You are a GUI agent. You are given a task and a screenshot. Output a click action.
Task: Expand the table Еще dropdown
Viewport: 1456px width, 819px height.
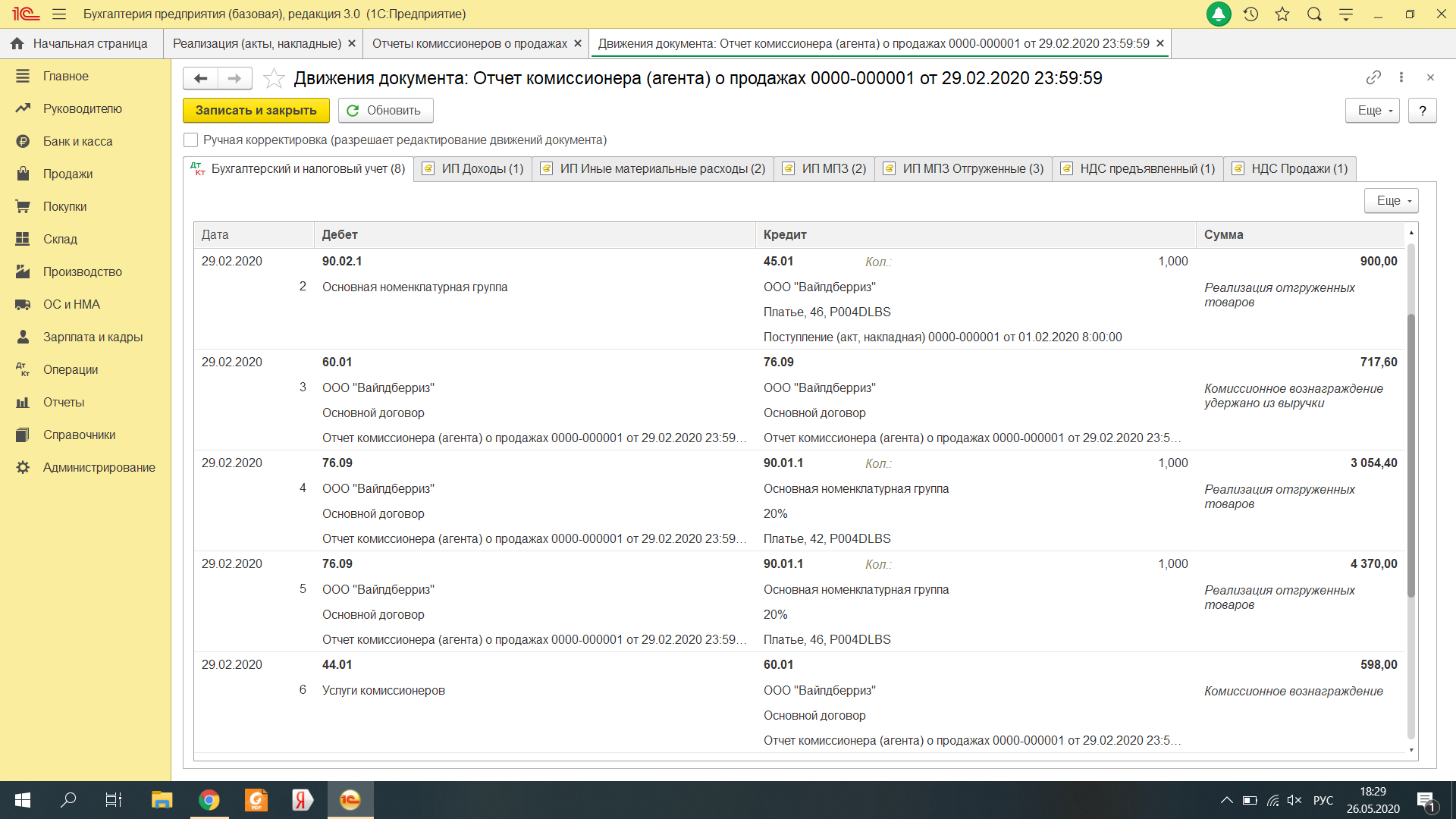tap(1392, 201)
